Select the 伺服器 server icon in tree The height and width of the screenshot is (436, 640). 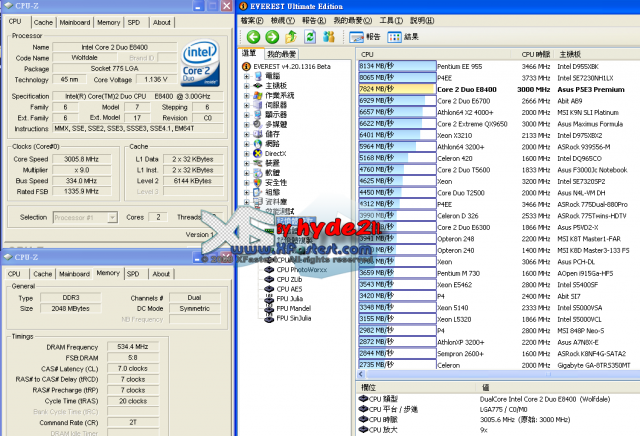[258, 105]
